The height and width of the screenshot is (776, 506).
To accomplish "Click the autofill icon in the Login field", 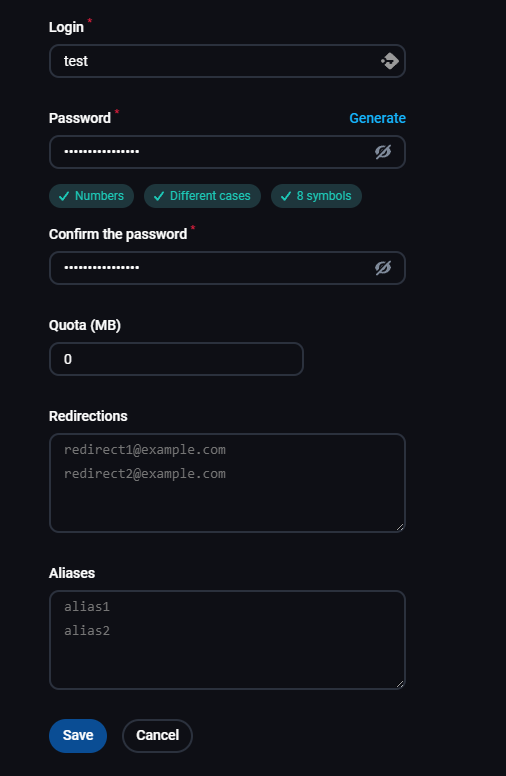I will pyautogui.click(x=390, y=61).
